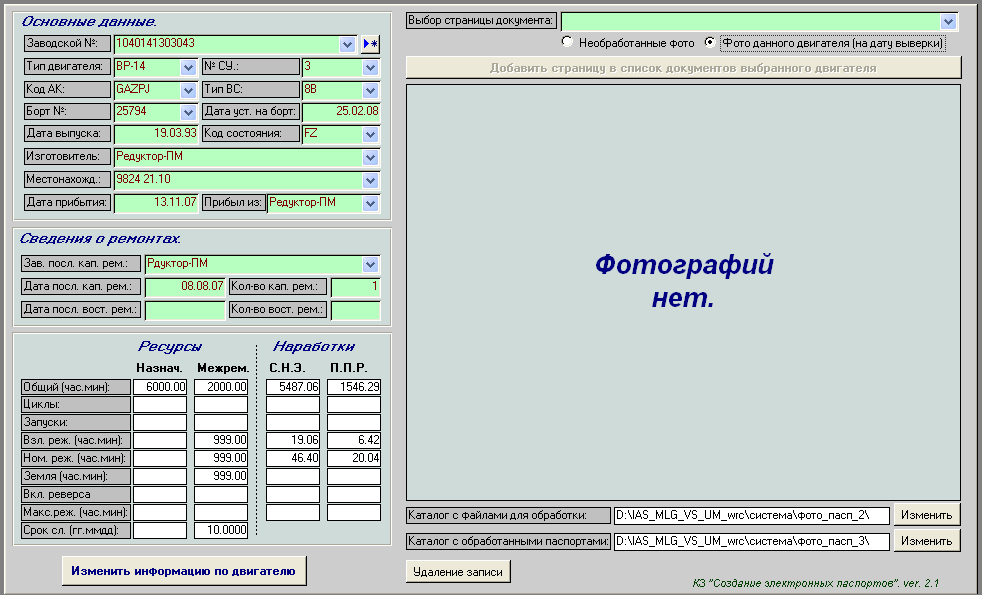Select Фото данного двигателя radio button

[x=710, y=42]
